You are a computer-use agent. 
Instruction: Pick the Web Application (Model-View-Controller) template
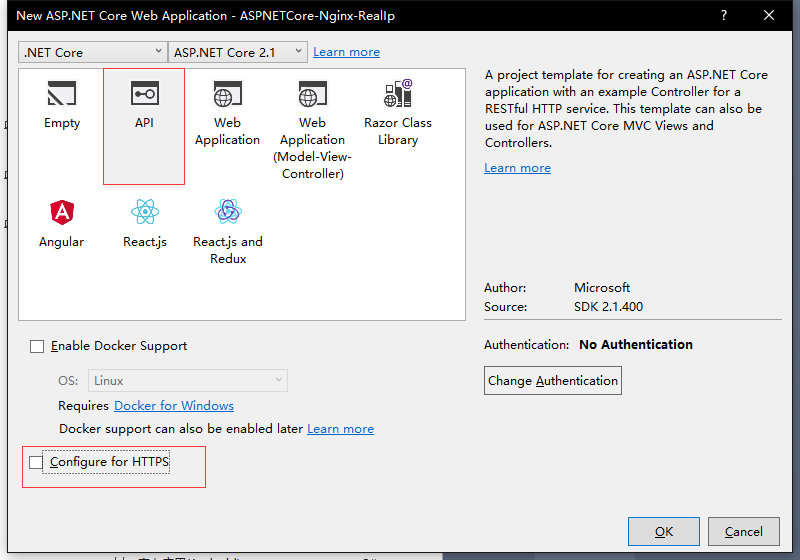[x=312, y=96]
